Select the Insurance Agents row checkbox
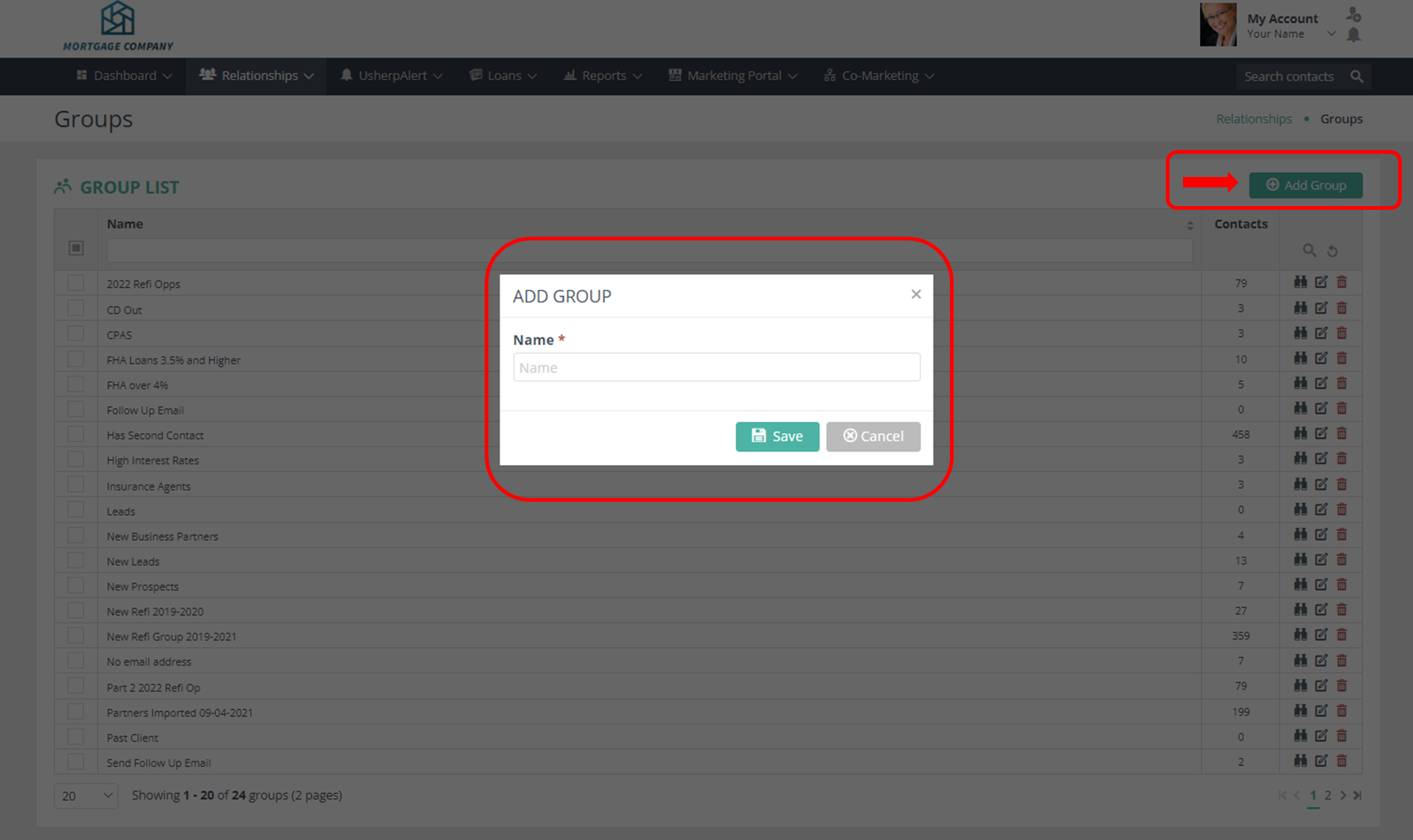 pyautogui.click(x=75, y=485)
